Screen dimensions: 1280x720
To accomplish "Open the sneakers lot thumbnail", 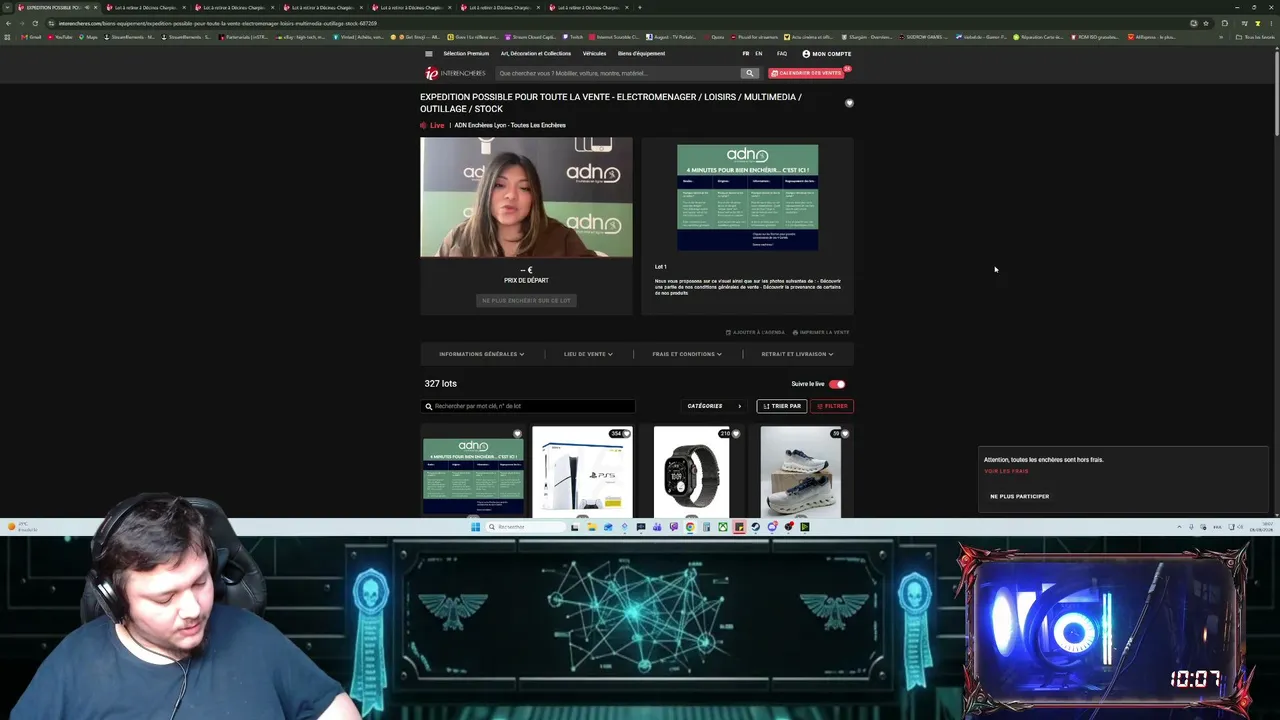I will (801, 472).
